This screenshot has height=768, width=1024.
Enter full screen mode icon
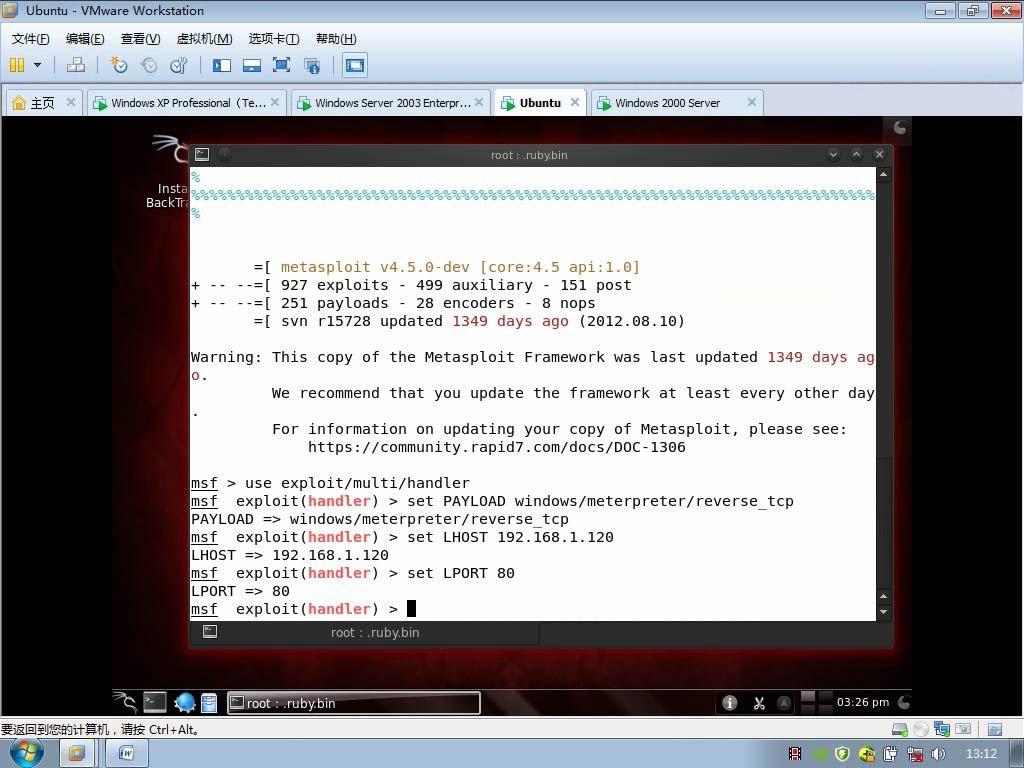(x=281, y=65)
